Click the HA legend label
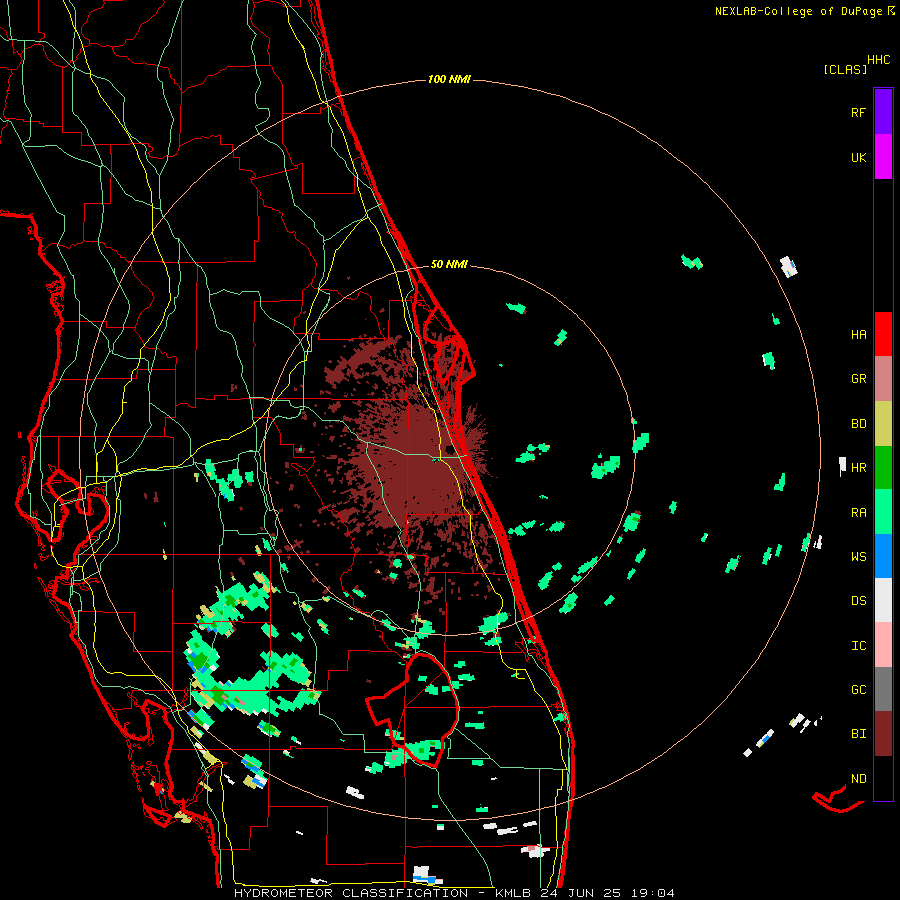900x900 pixels. tap(858, 334)
